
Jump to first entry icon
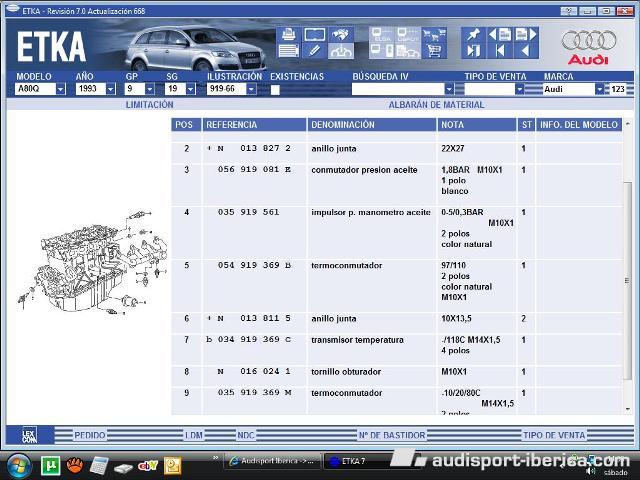click(500, 51)
